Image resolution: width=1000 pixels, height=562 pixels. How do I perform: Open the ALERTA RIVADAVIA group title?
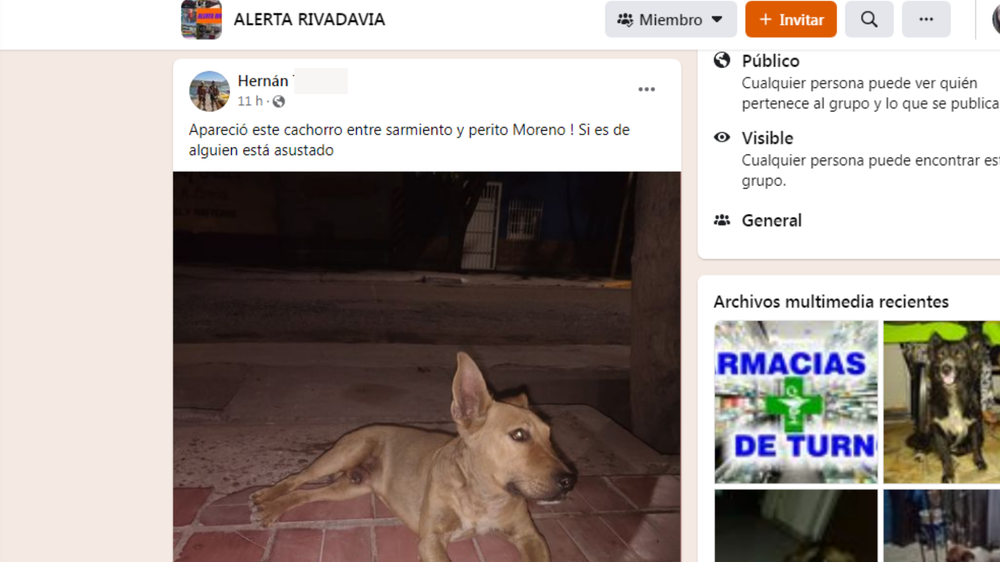coord(309,20)
